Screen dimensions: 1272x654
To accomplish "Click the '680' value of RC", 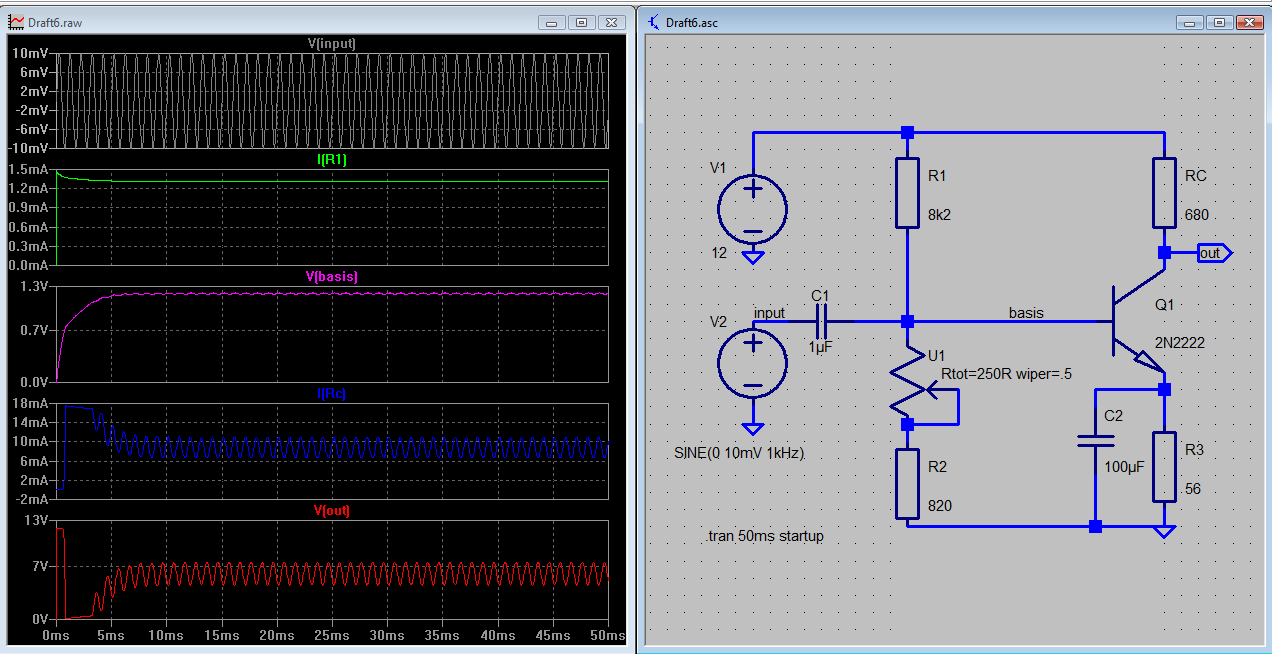I will 1197,215.
